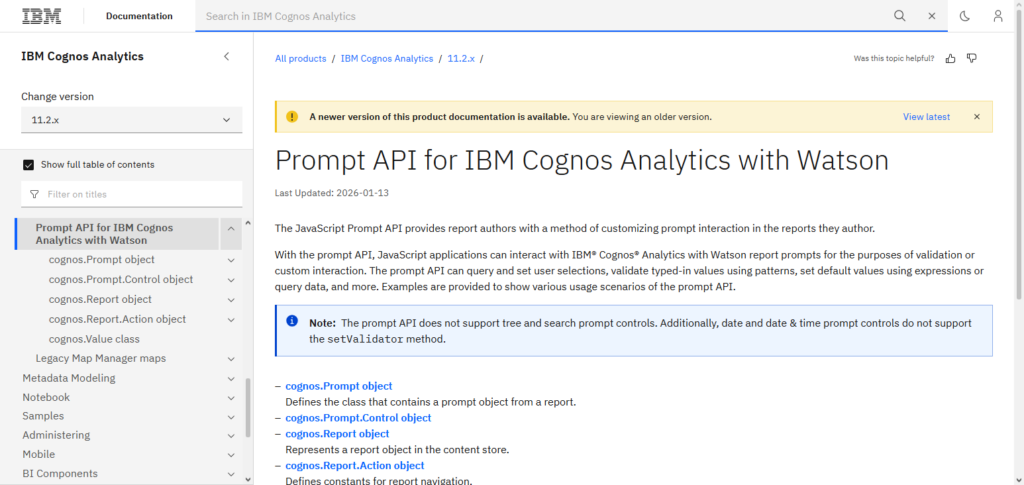
Task: Collapse the sidebar with the left chevron
Action: click(227, 56)
